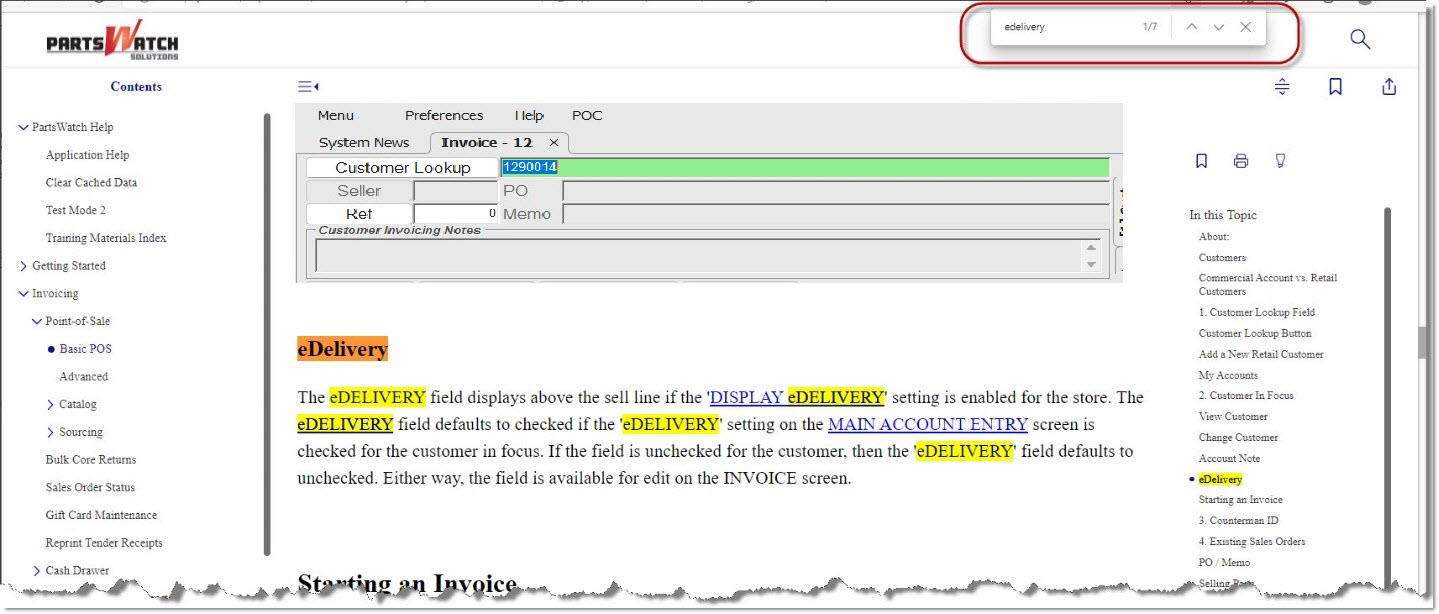This screenshot has width=1439, height=614.
Task: Select Bulk Core Returns in contents
Action: [x=90, y=460]
